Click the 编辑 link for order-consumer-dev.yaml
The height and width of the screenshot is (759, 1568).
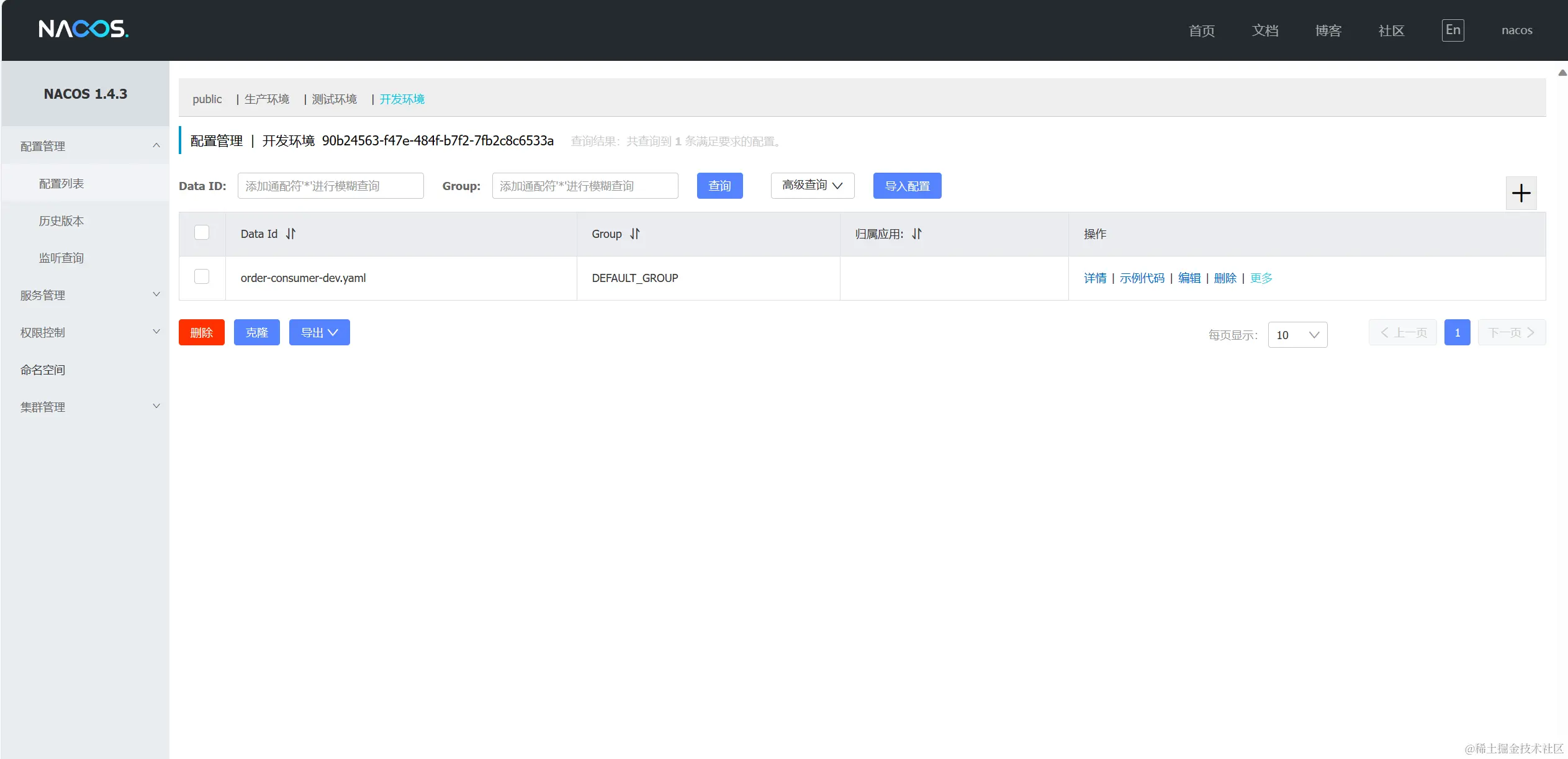(x=1189, y=278)
